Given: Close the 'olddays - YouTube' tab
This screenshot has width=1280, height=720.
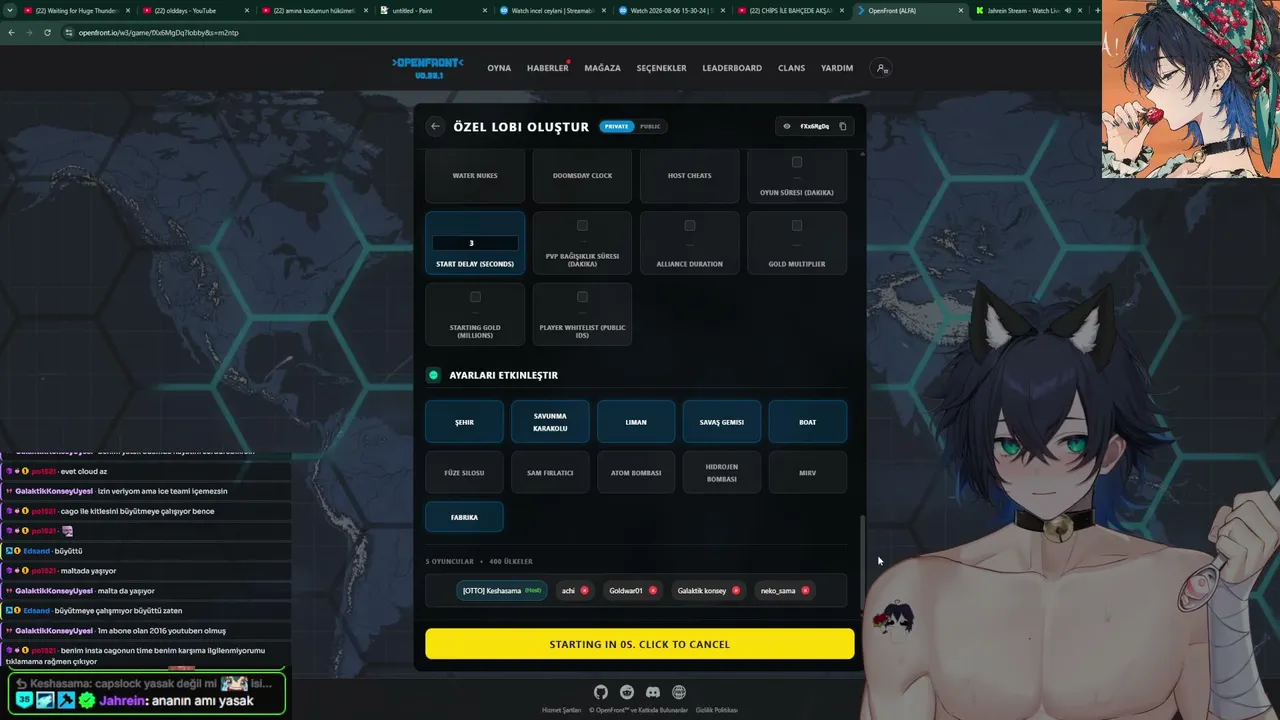Looking at the screenshot, I should pyautogui.click(x=247, y=10).
